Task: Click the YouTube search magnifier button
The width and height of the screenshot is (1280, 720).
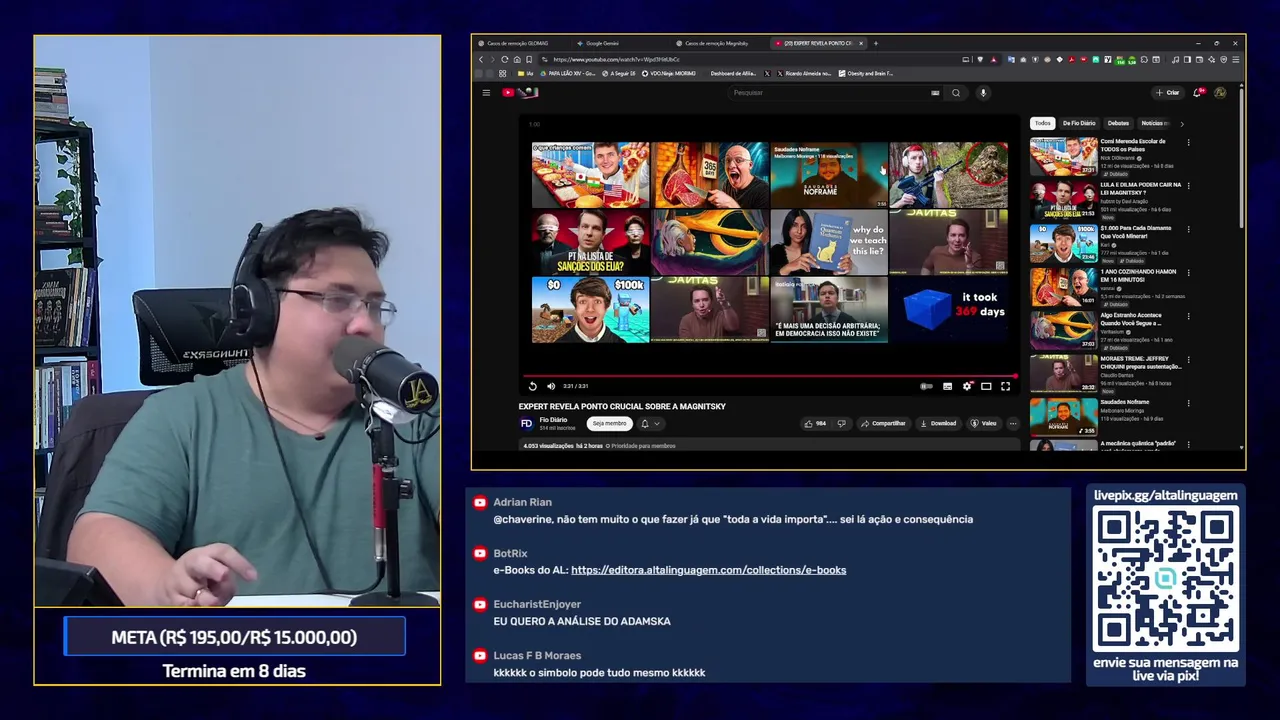Action: click(x=956, y=93)
